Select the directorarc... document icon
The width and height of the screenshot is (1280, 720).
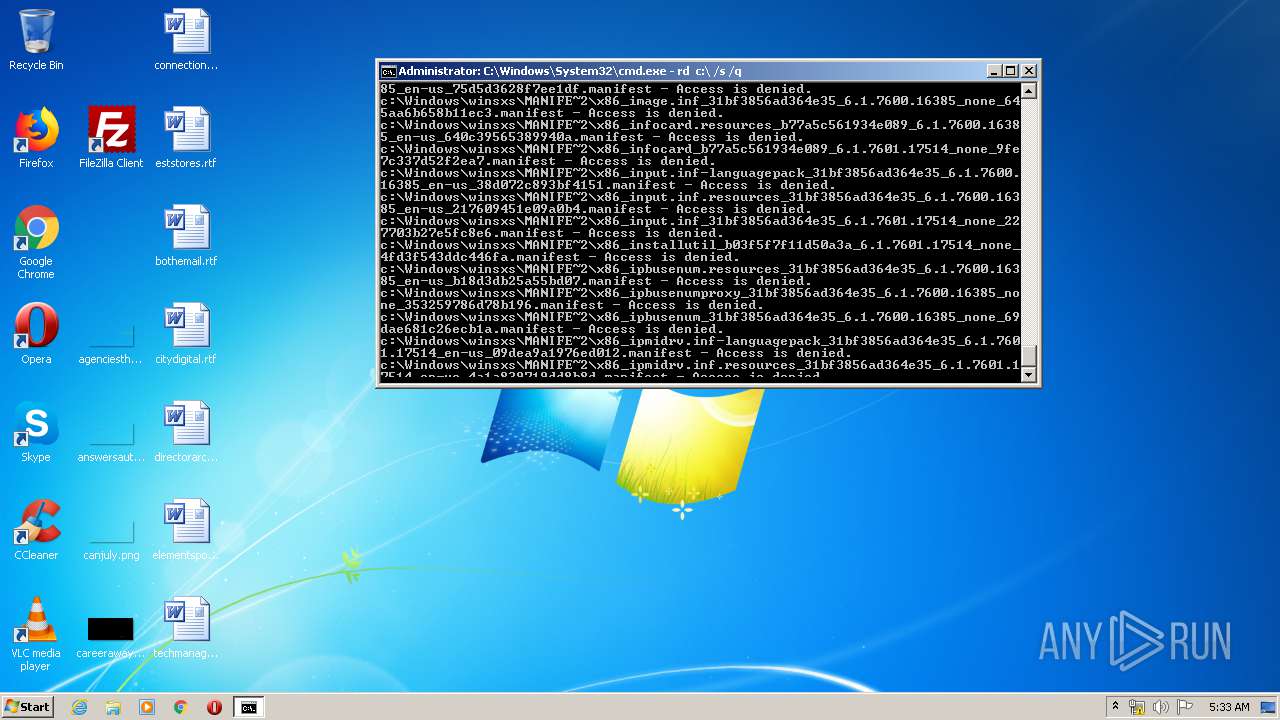[186, 432]
